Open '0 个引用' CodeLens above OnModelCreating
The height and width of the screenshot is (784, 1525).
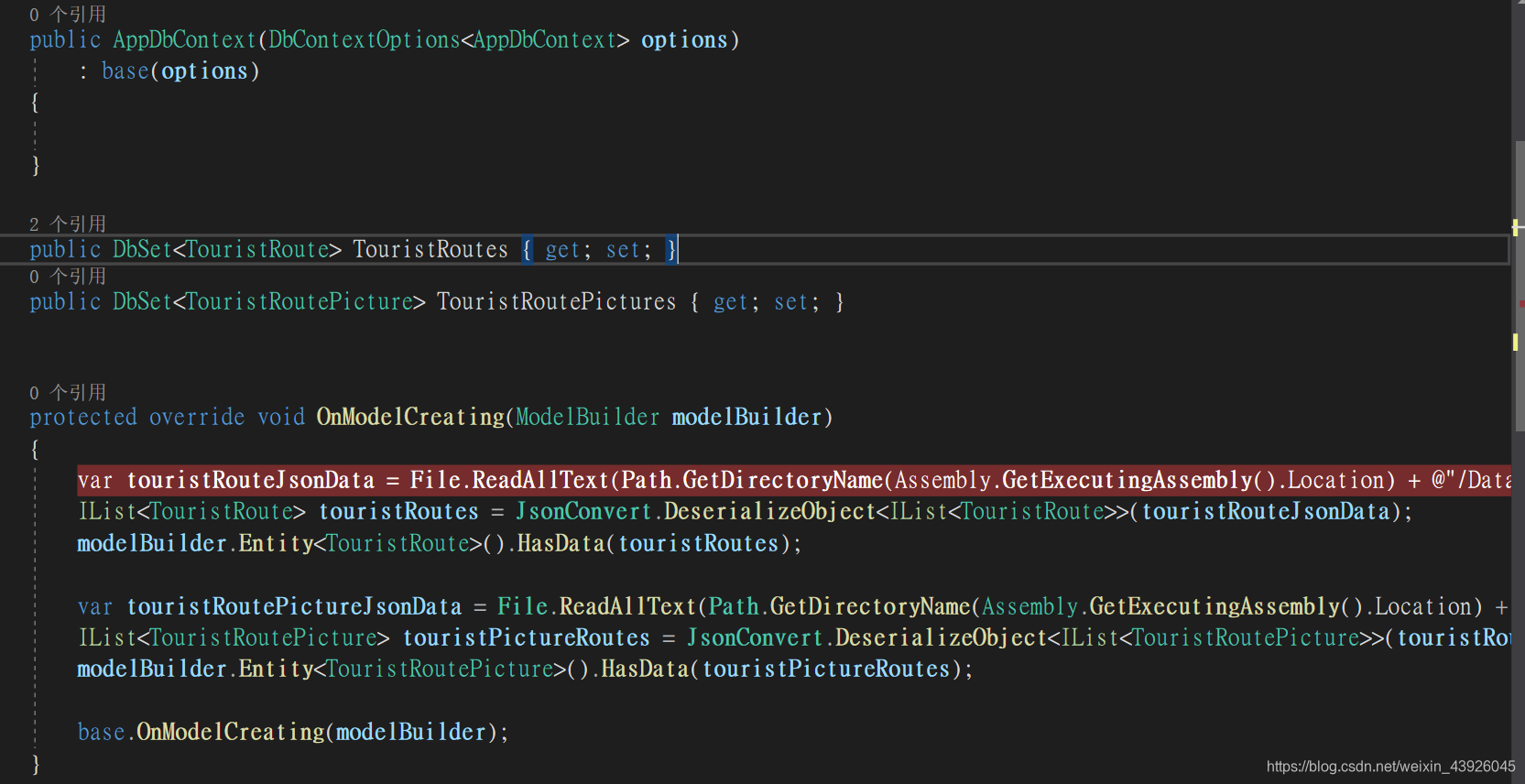click(x=68, y=393)
